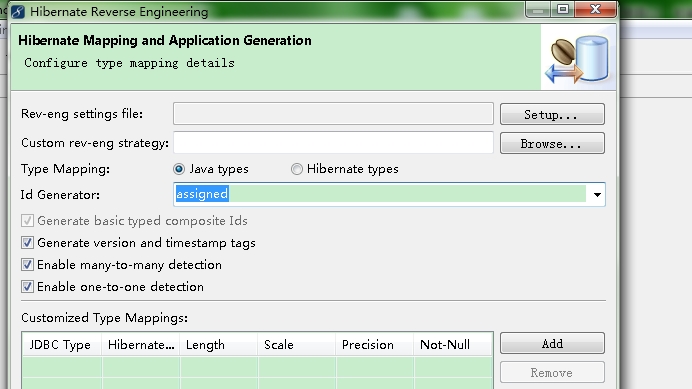Click the JDBC Type column header
Viewport: 692px width, 389px height.
[x=62, y=344]
